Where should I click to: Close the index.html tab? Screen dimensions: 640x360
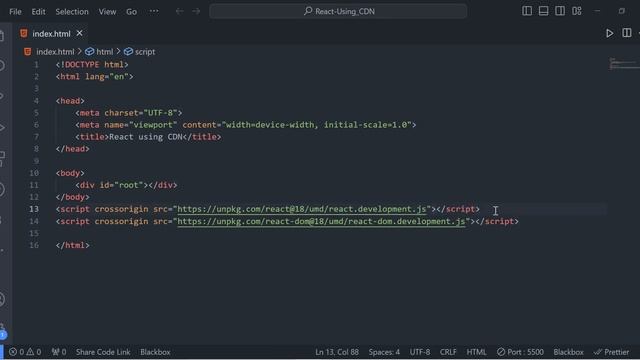(x=80, y=33)
